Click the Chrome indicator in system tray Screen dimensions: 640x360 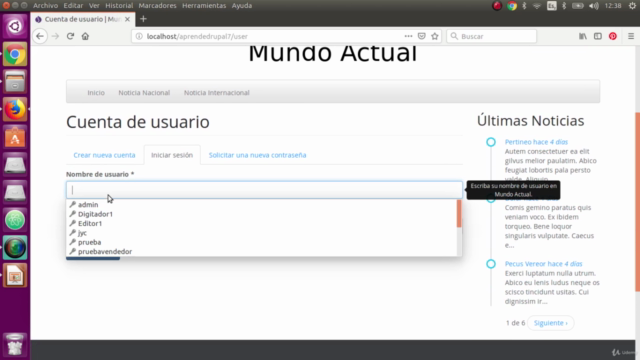tap(512, 6)
